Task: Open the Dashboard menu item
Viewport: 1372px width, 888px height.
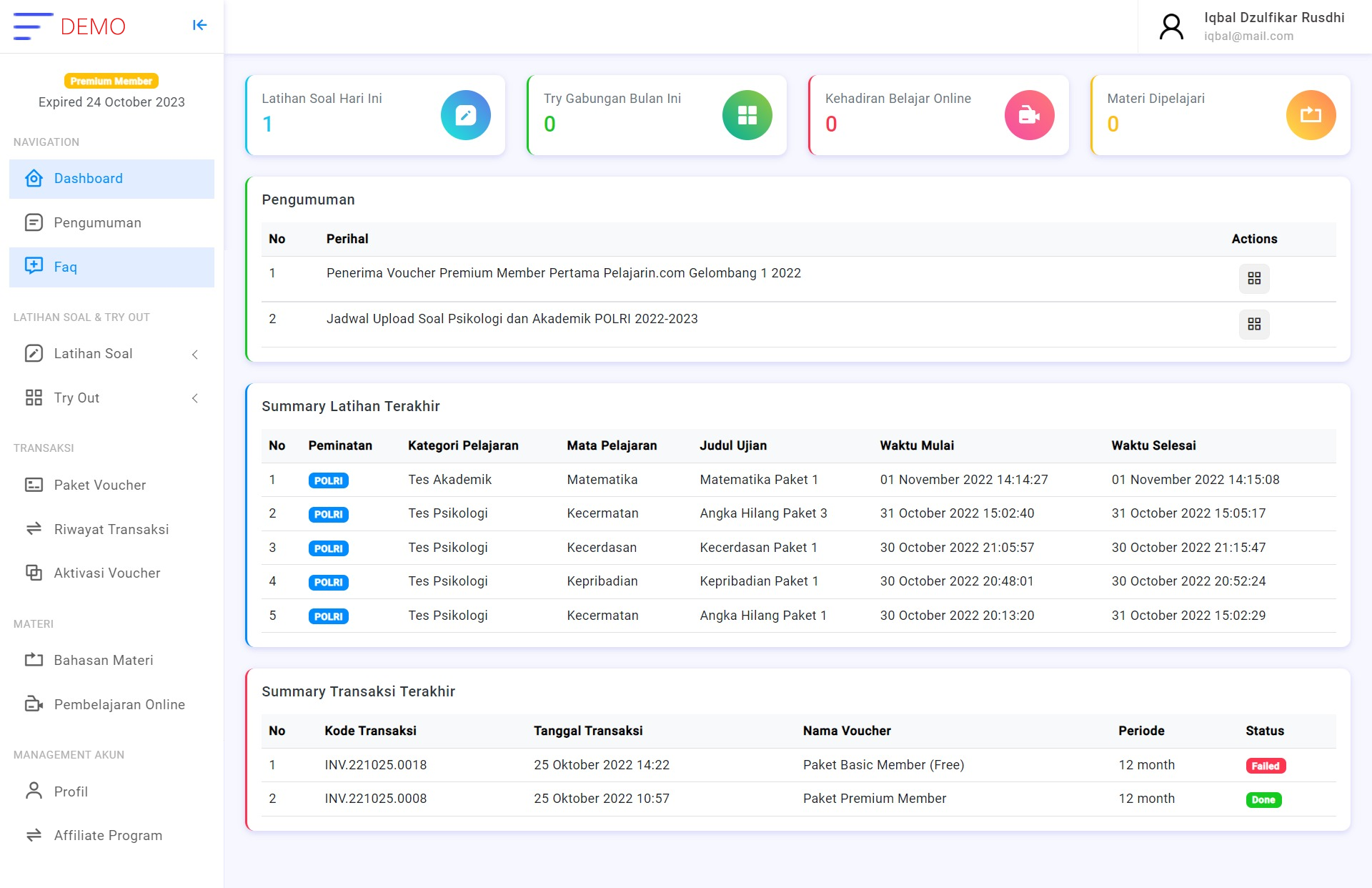Action: click(111, 179)
